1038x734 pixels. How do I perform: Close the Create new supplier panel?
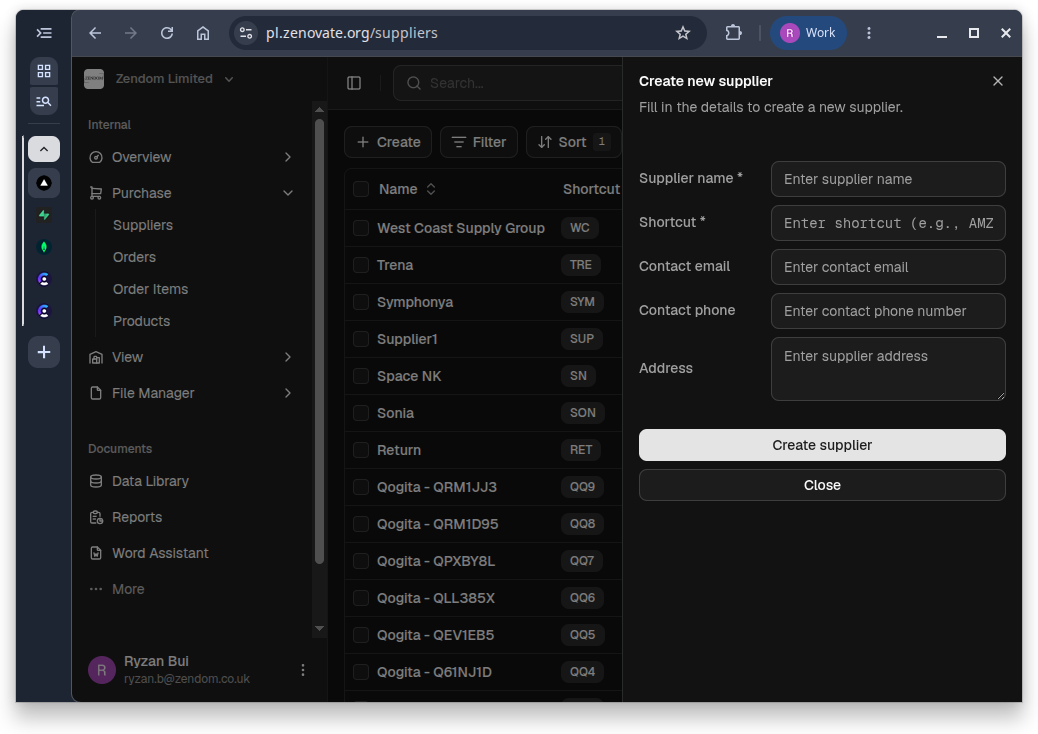point(998,81)
